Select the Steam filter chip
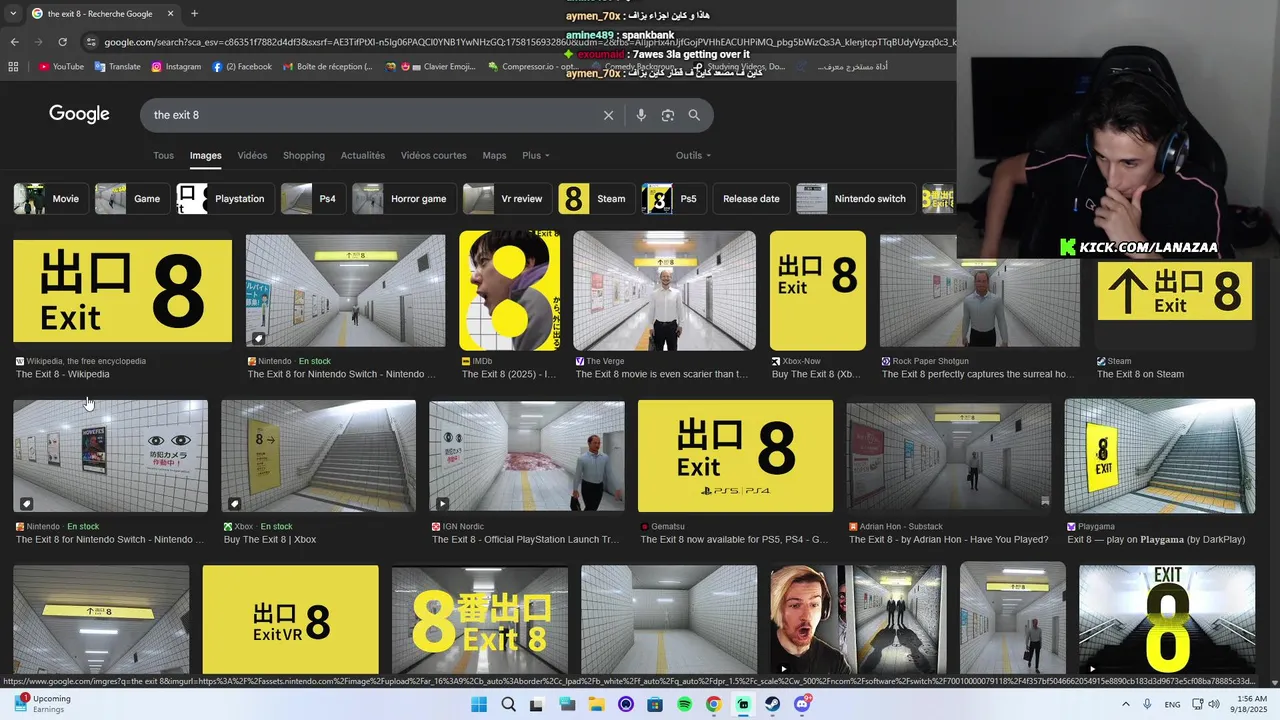Viewport: 1280px width, 720px height. point(596,198)
